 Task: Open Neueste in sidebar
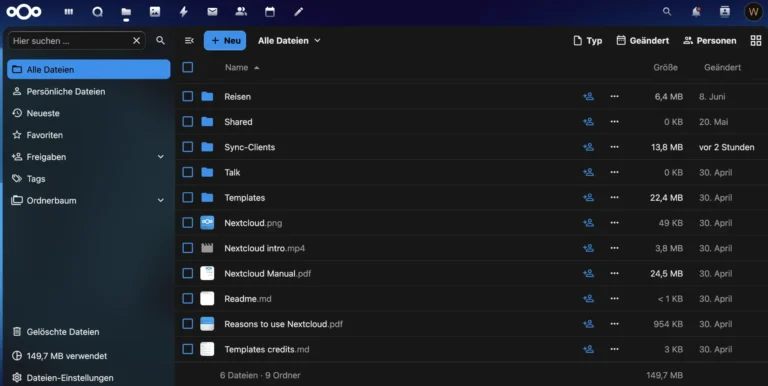(x=89, y=113)
